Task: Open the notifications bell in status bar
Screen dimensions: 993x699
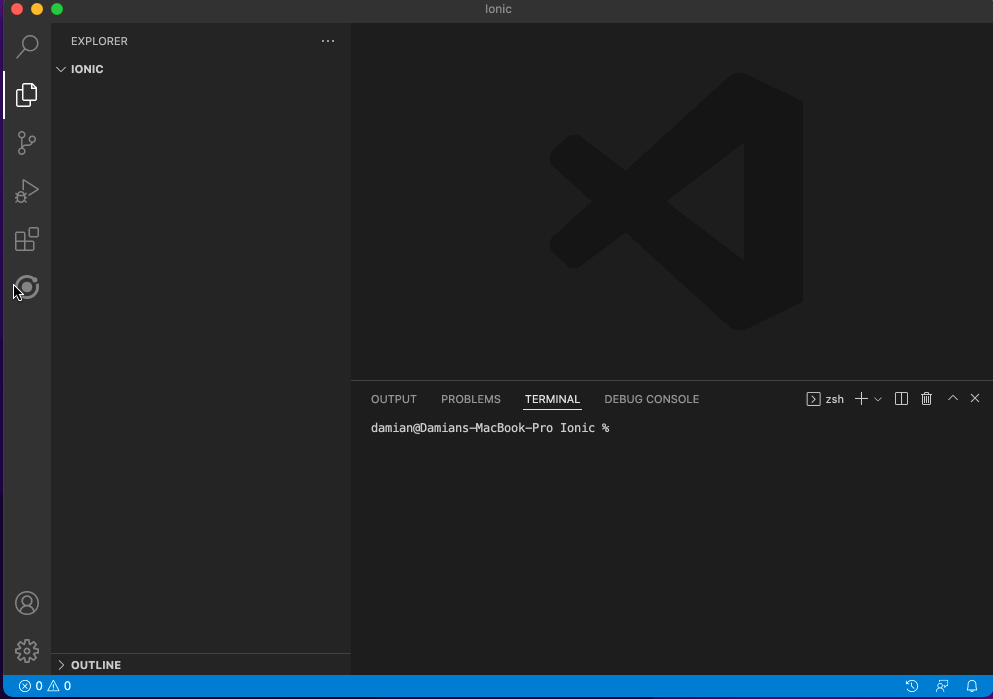Action: pyautogui.click(x=971, y=686)
